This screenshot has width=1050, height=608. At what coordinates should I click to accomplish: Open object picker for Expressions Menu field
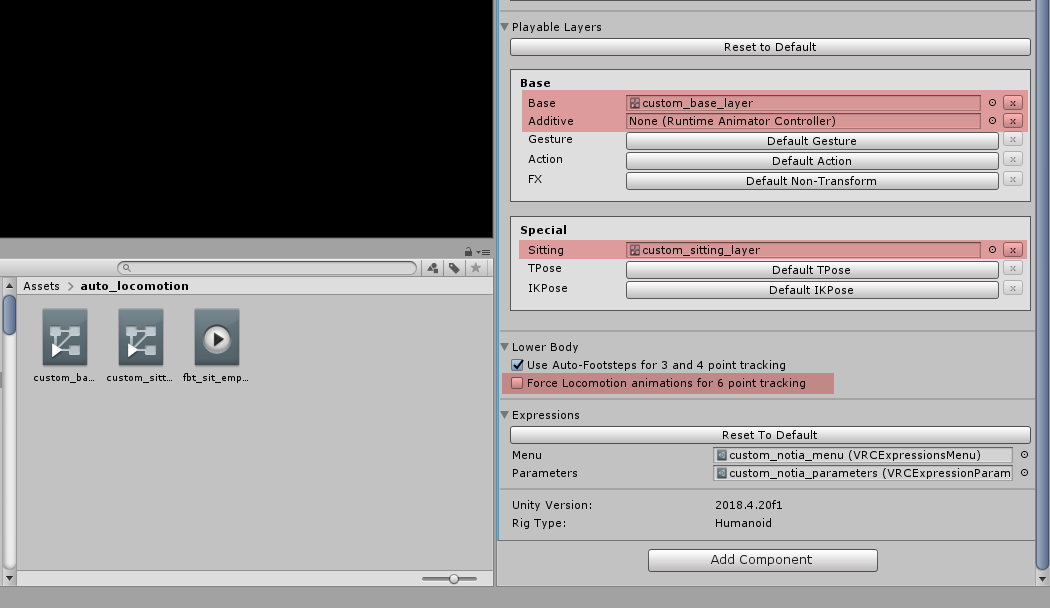(x=1024, y=455)
